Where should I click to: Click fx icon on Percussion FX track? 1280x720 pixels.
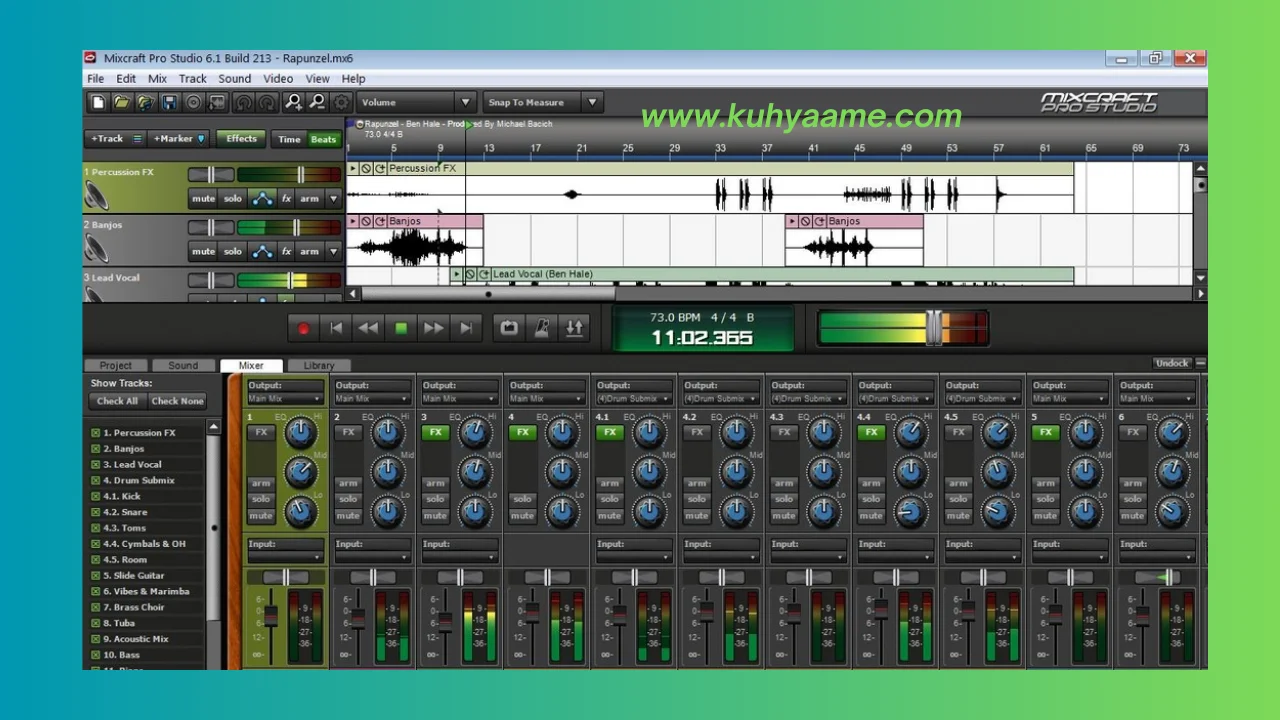click(286, 198)
